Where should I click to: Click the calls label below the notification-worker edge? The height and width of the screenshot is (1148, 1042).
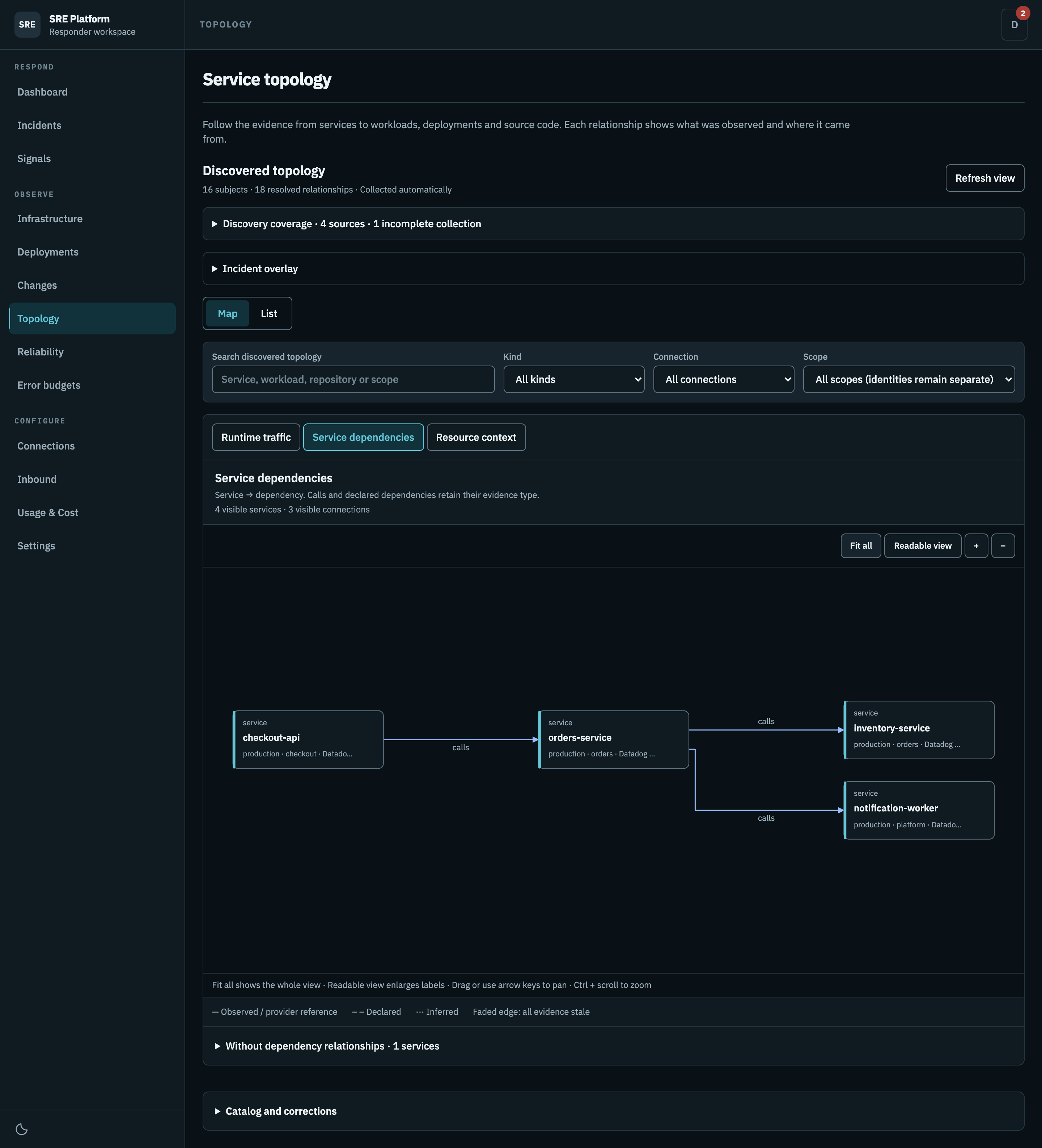click(766, 818)
